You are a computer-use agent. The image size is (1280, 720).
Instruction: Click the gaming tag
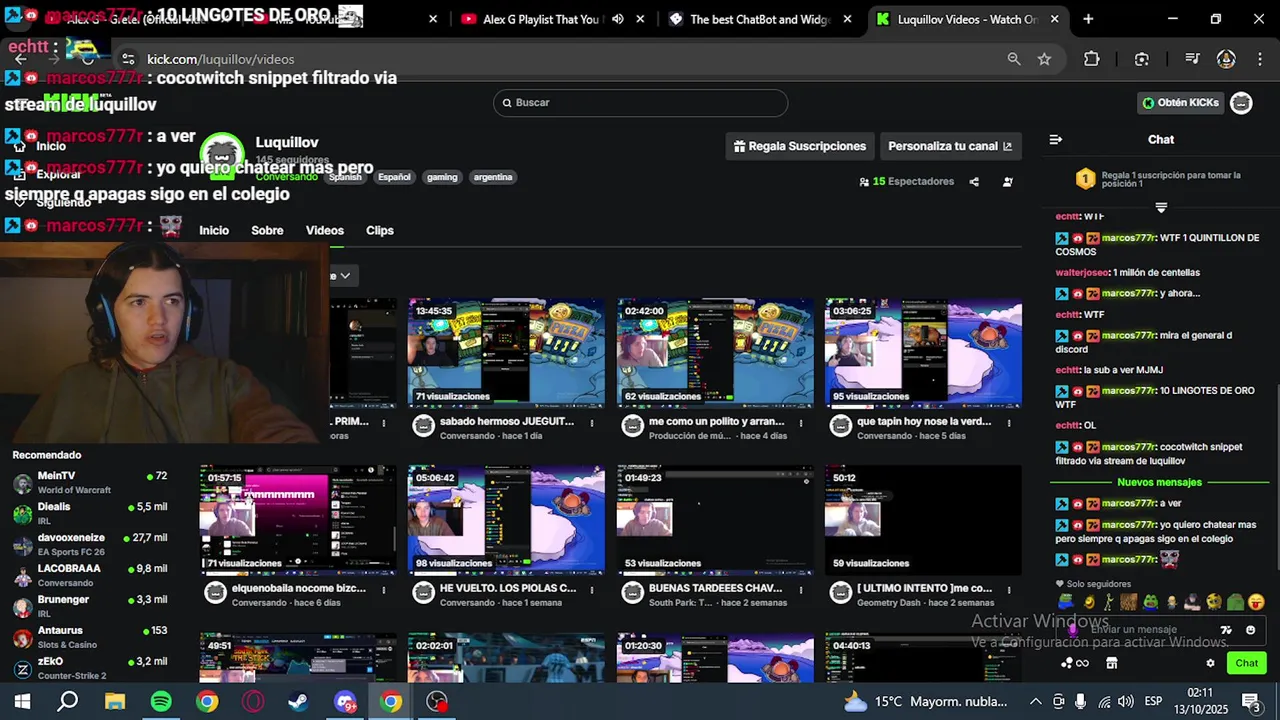(442, 177)
